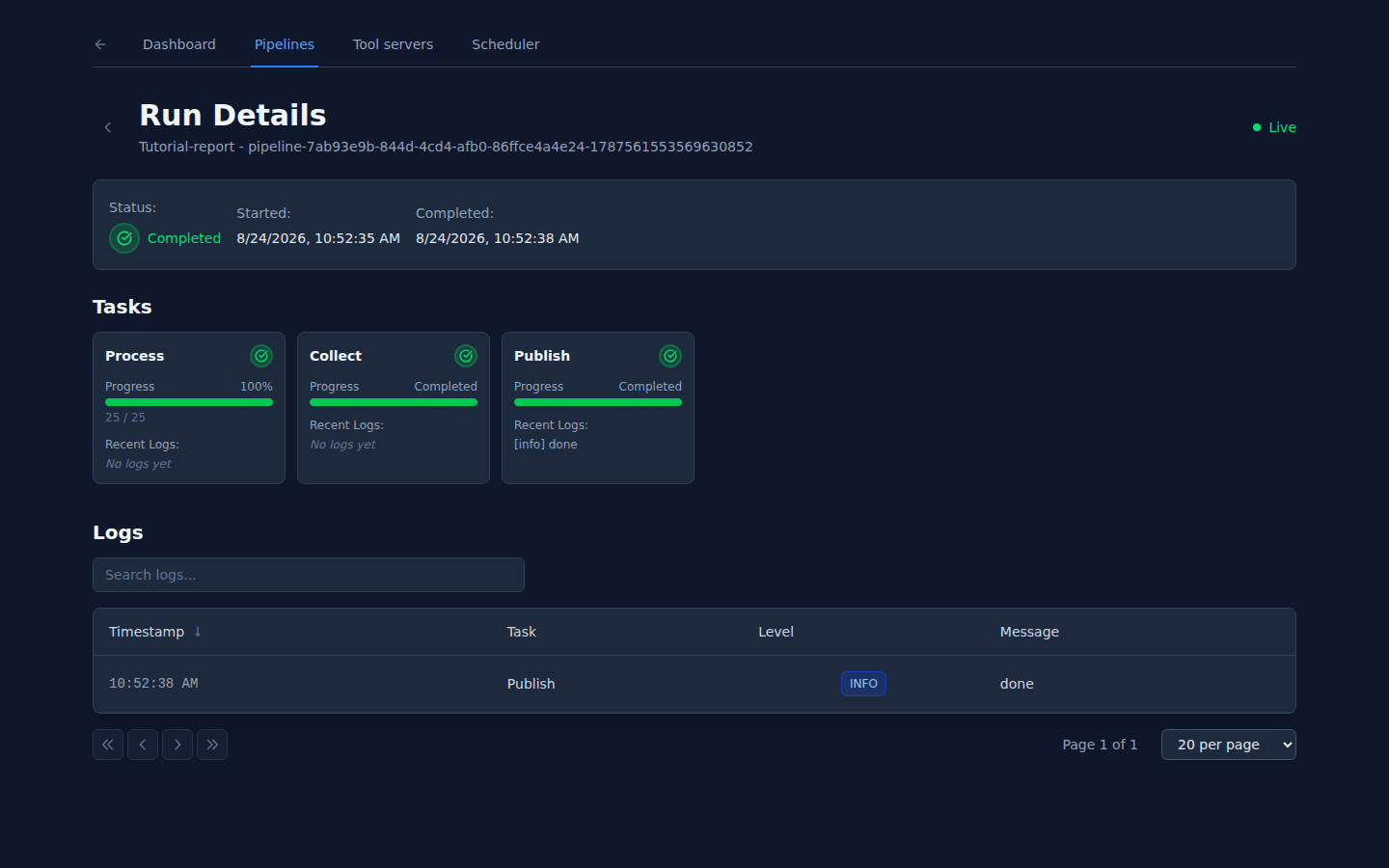Click the '25 / 25' progress count

pyautogui.click(x=125, y=418)
